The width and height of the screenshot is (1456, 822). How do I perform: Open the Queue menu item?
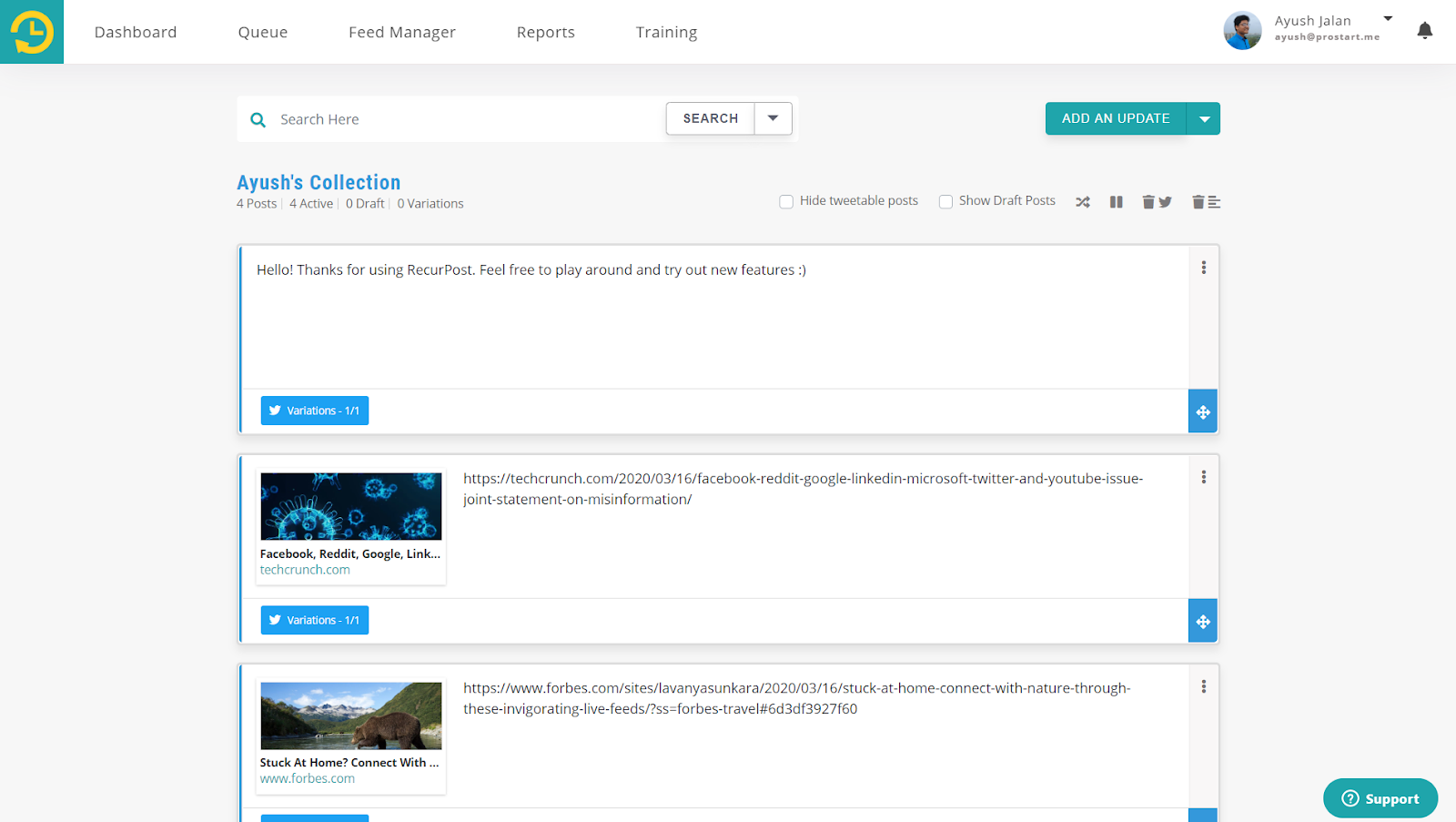pyautogui.click(x=263, y=32)
